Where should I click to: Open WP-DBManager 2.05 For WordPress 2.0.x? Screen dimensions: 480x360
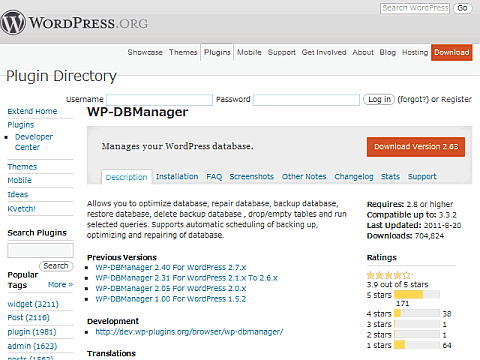(171, 289)
